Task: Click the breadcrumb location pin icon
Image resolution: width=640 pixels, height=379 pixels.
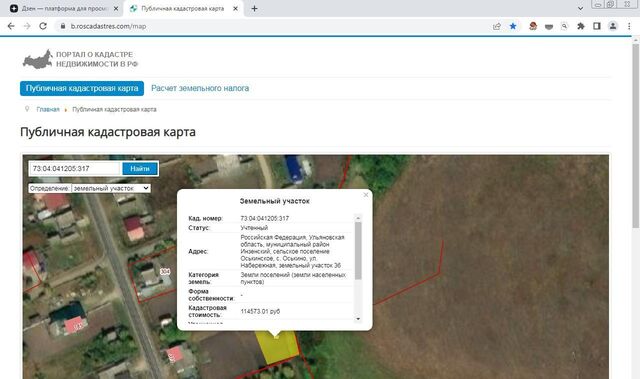Action: pos(27,109)
